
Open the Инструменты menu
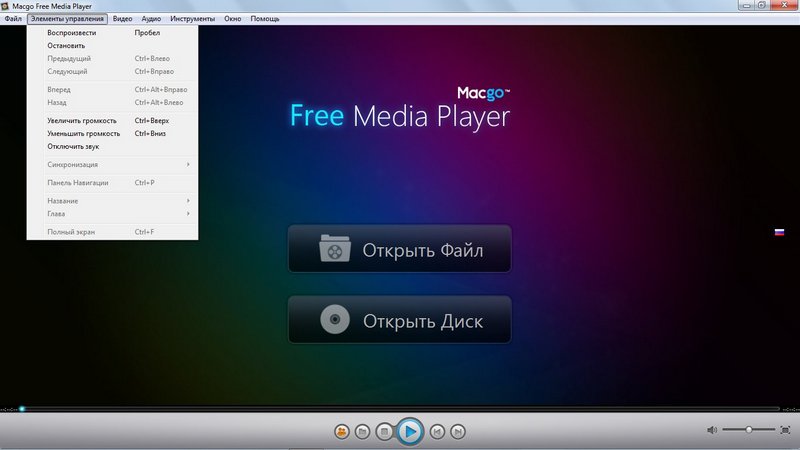[192, 19]
